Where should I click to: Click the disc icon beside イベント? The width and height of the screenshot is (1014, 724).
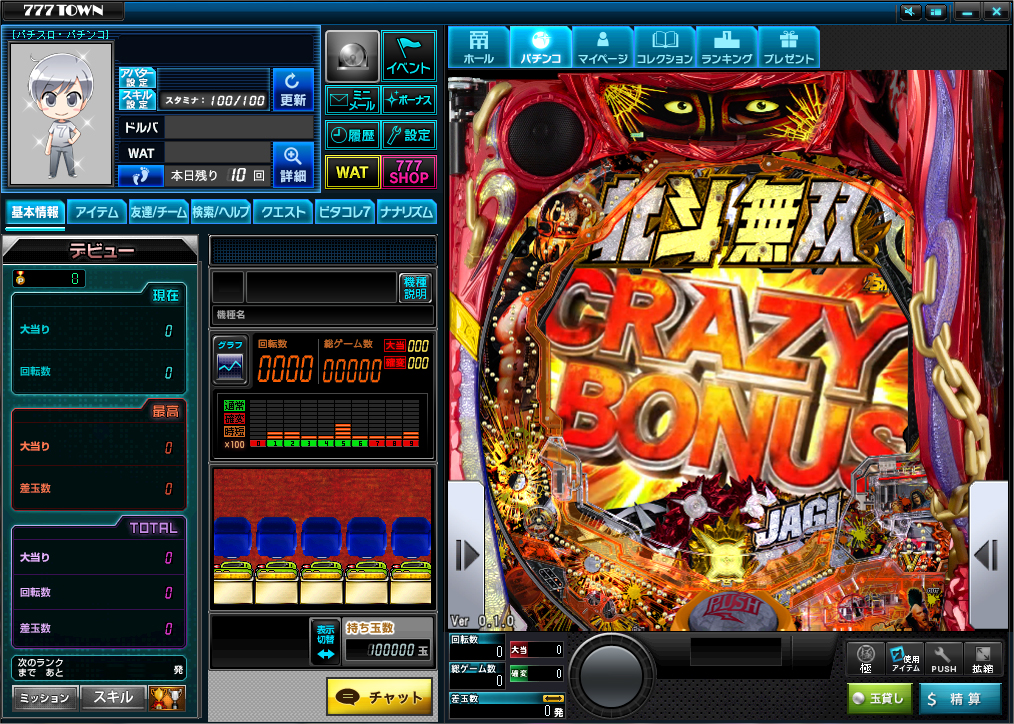(352, 56)
